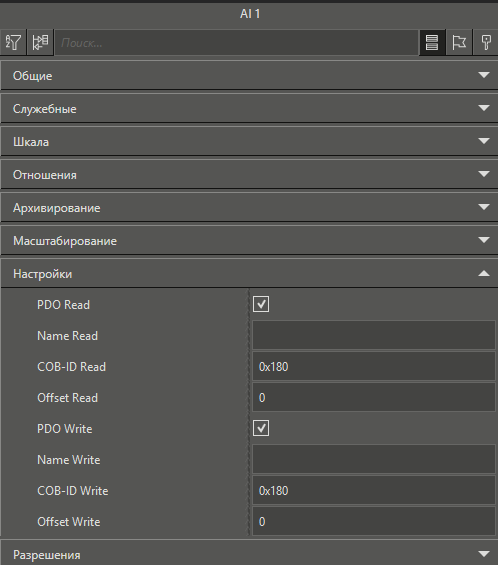498x565 pixels.
Task: Edit the Offset Write value field
Action: point(374,521)
